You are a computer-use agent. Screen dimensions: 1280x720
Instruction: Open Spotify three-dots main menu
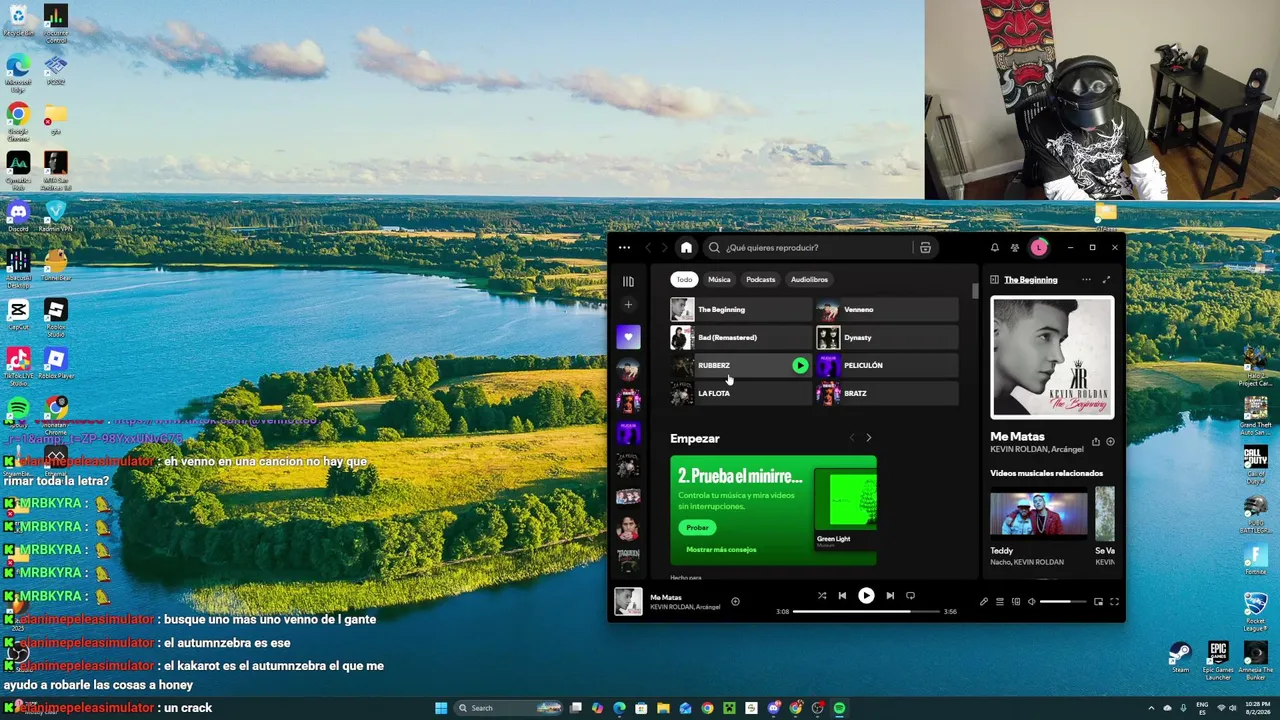(x=624, y=248)
